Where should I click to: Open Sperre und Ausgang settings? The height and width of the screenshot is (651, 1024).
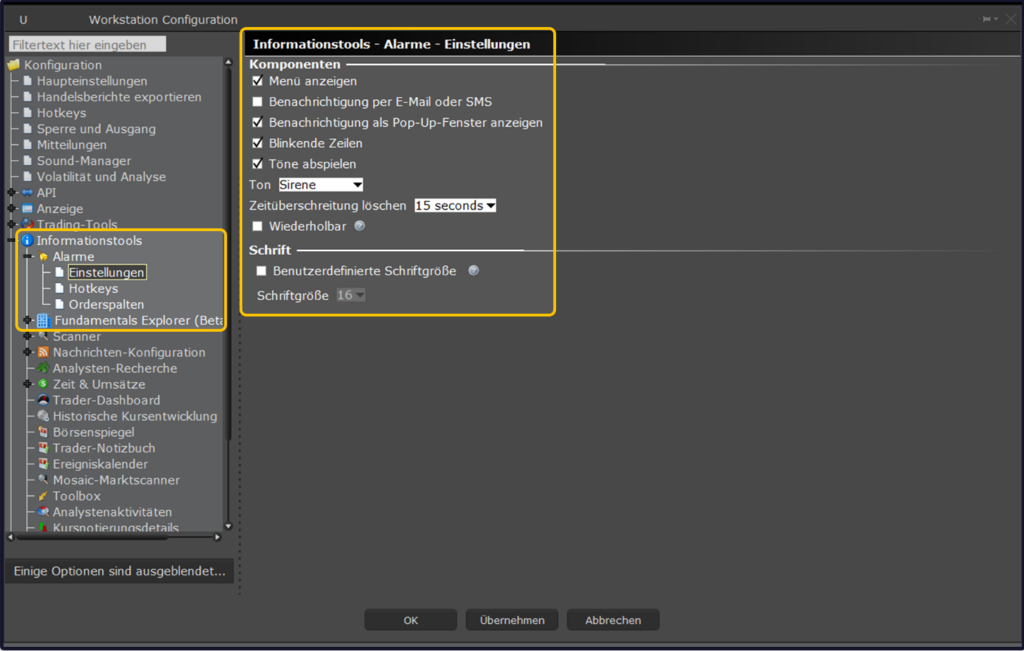click(96, 129)
